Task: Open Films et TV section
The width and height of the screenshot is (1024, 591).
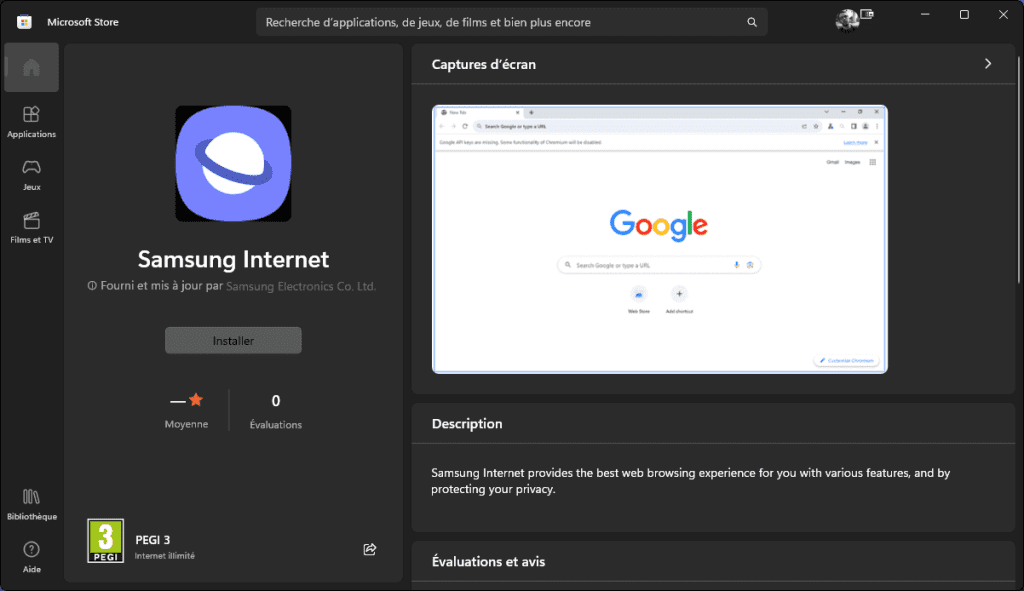Action: pyautogui.click(x=31, y=227)
